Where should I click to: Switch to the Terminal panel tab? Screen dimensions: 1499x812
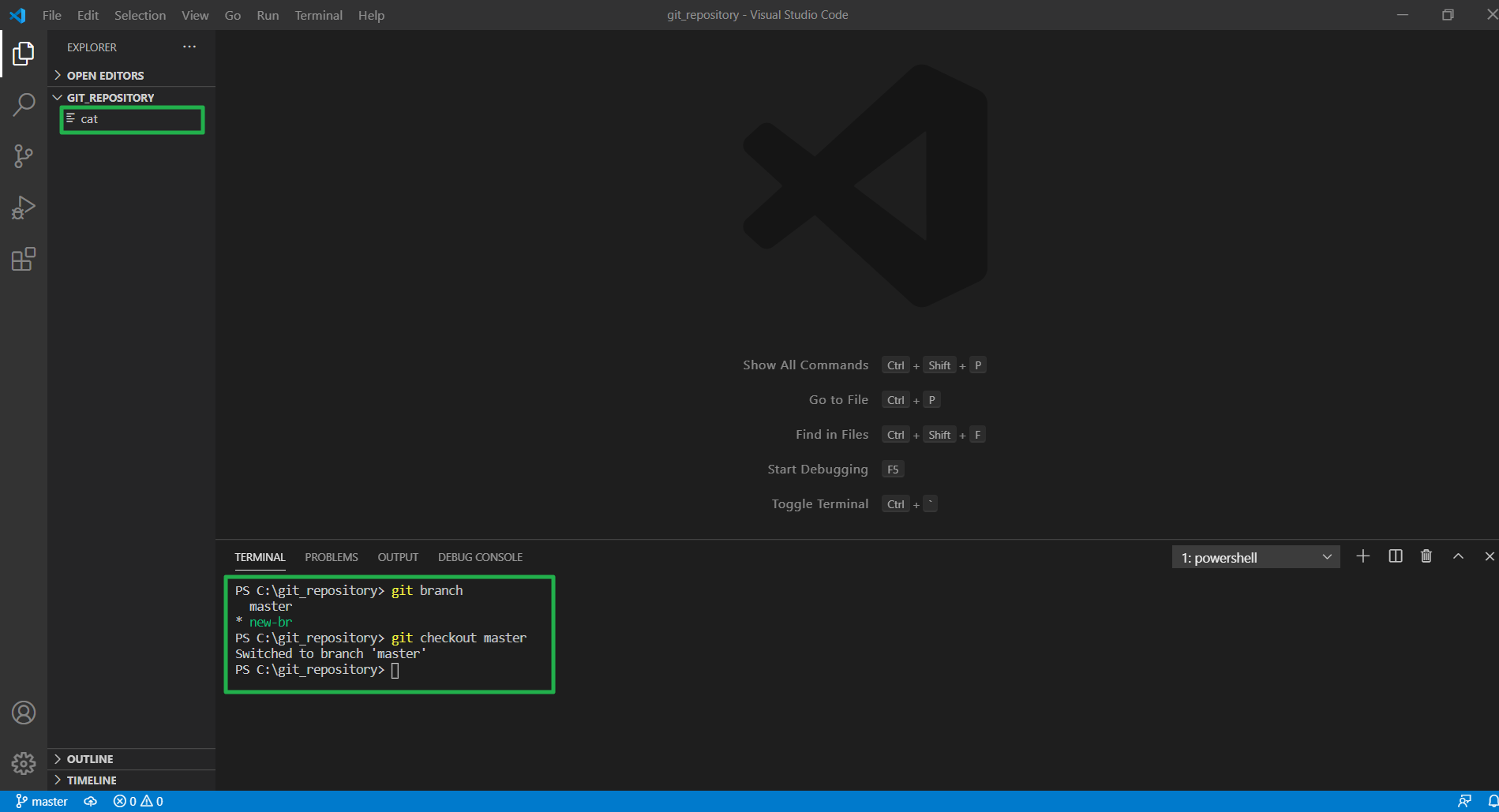point(260,557)
